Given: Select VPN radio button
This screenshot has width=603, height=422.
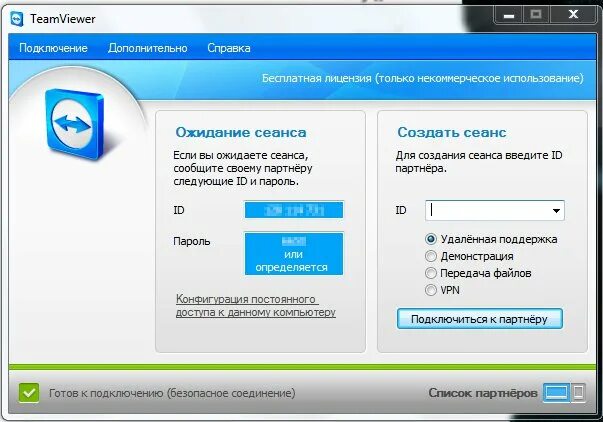Looking at the screenshot, I should click(x=431, y=290).
